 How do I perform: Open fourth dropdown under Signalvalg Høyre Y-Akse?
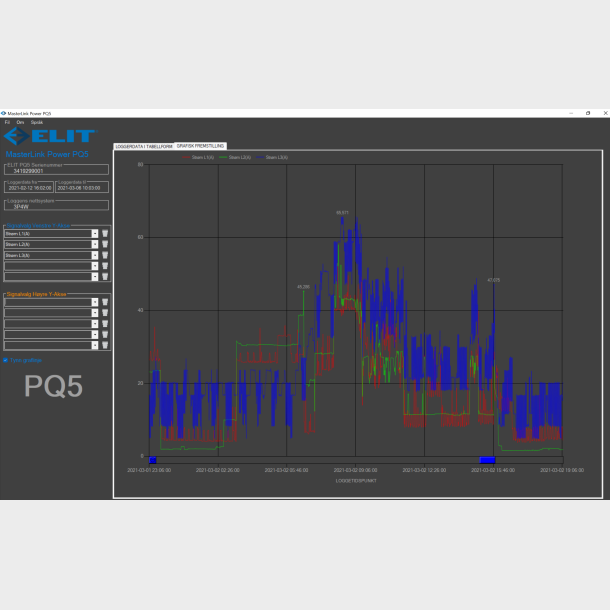(95, 335)
